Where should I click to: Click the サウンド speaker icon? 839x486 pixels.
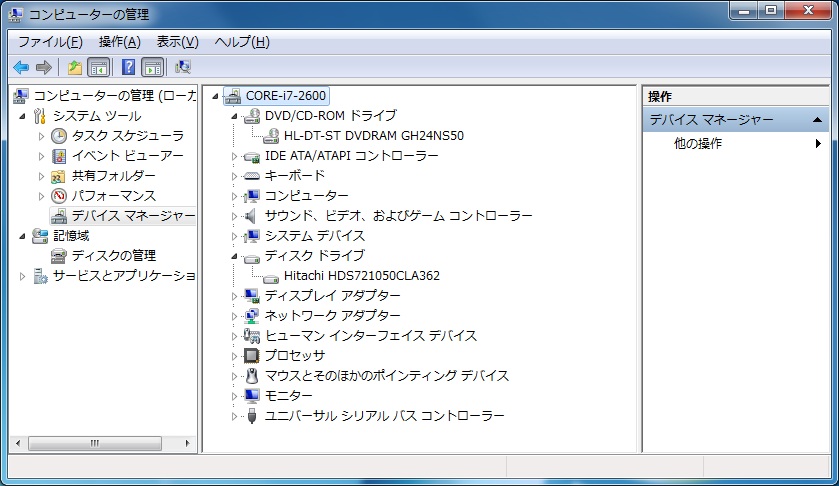point(250,216)
